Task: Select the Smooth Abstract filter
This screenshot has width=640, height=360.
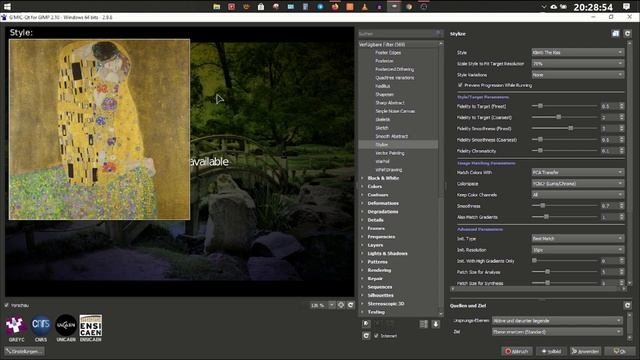Action: 391,136
